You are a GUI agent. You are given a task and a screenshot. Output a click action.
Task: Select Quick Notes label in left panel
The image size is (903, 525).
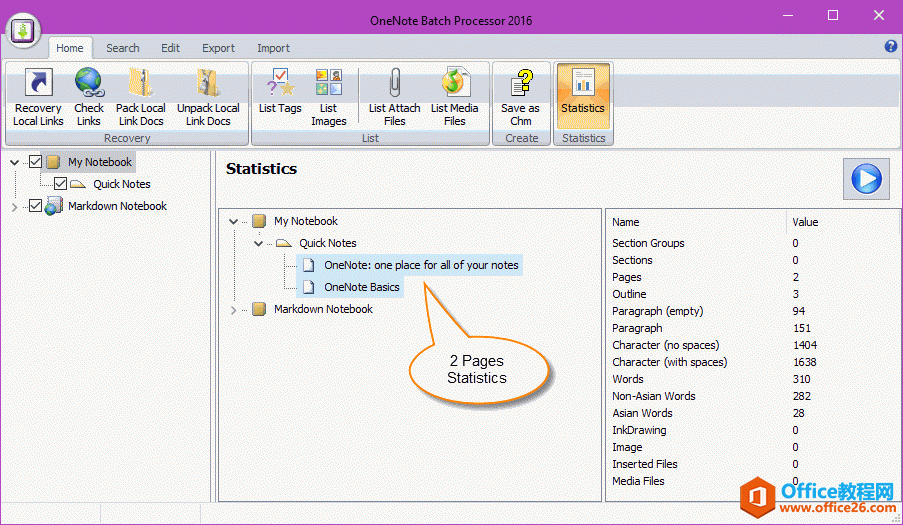click(122, 184)
